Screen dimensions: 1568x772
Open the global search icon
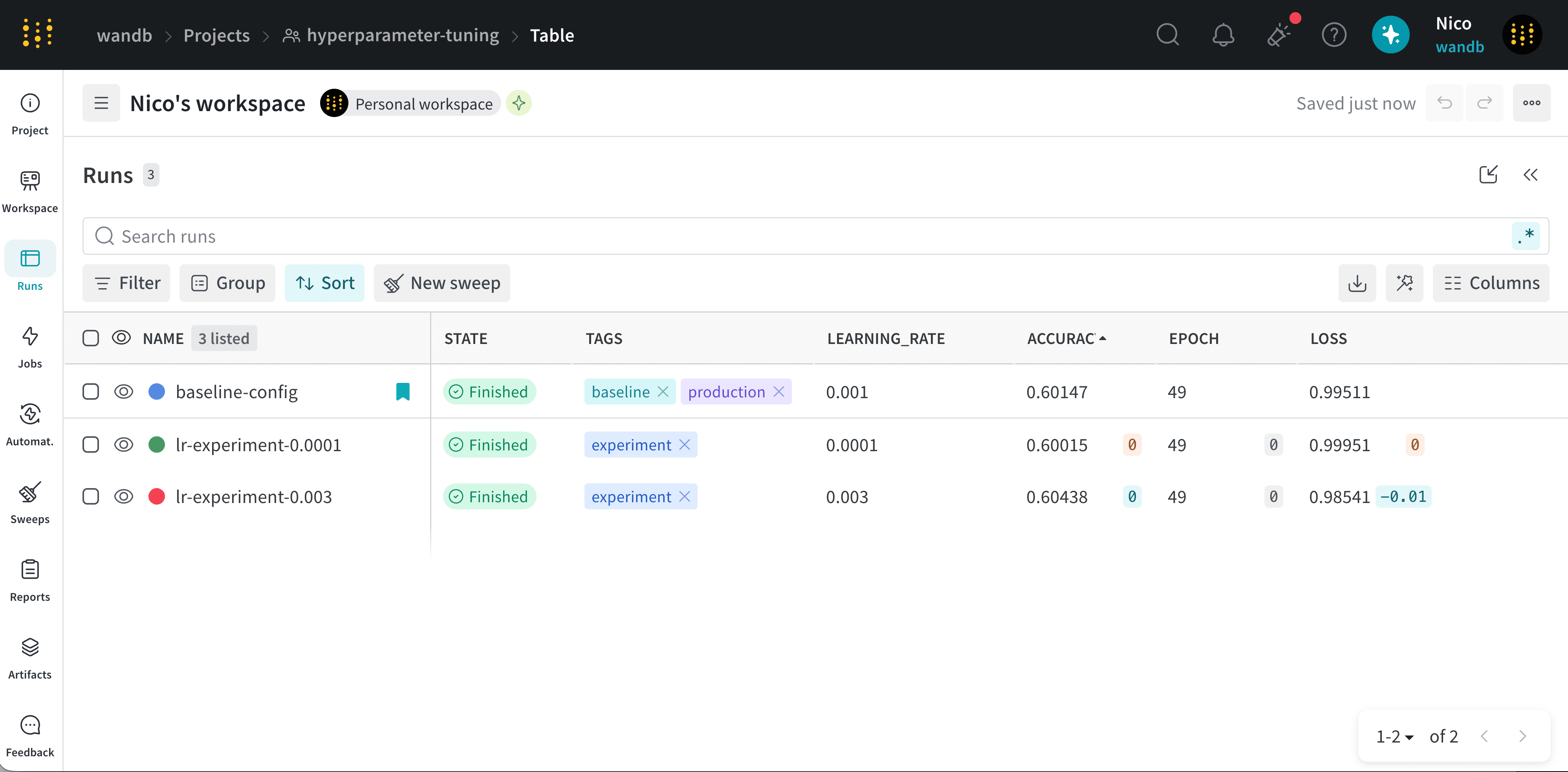(x=1167, y=35)
